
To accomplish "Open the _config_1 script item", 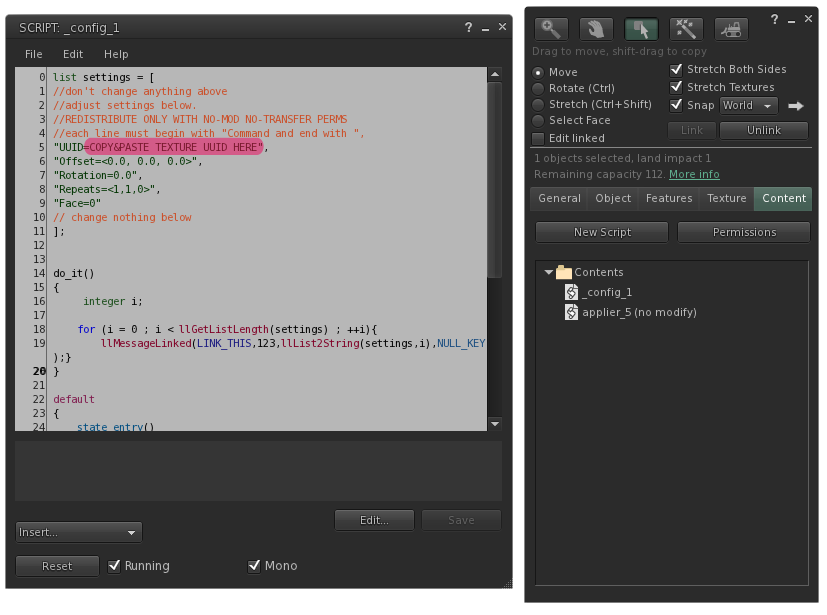I will click(608, 292).
